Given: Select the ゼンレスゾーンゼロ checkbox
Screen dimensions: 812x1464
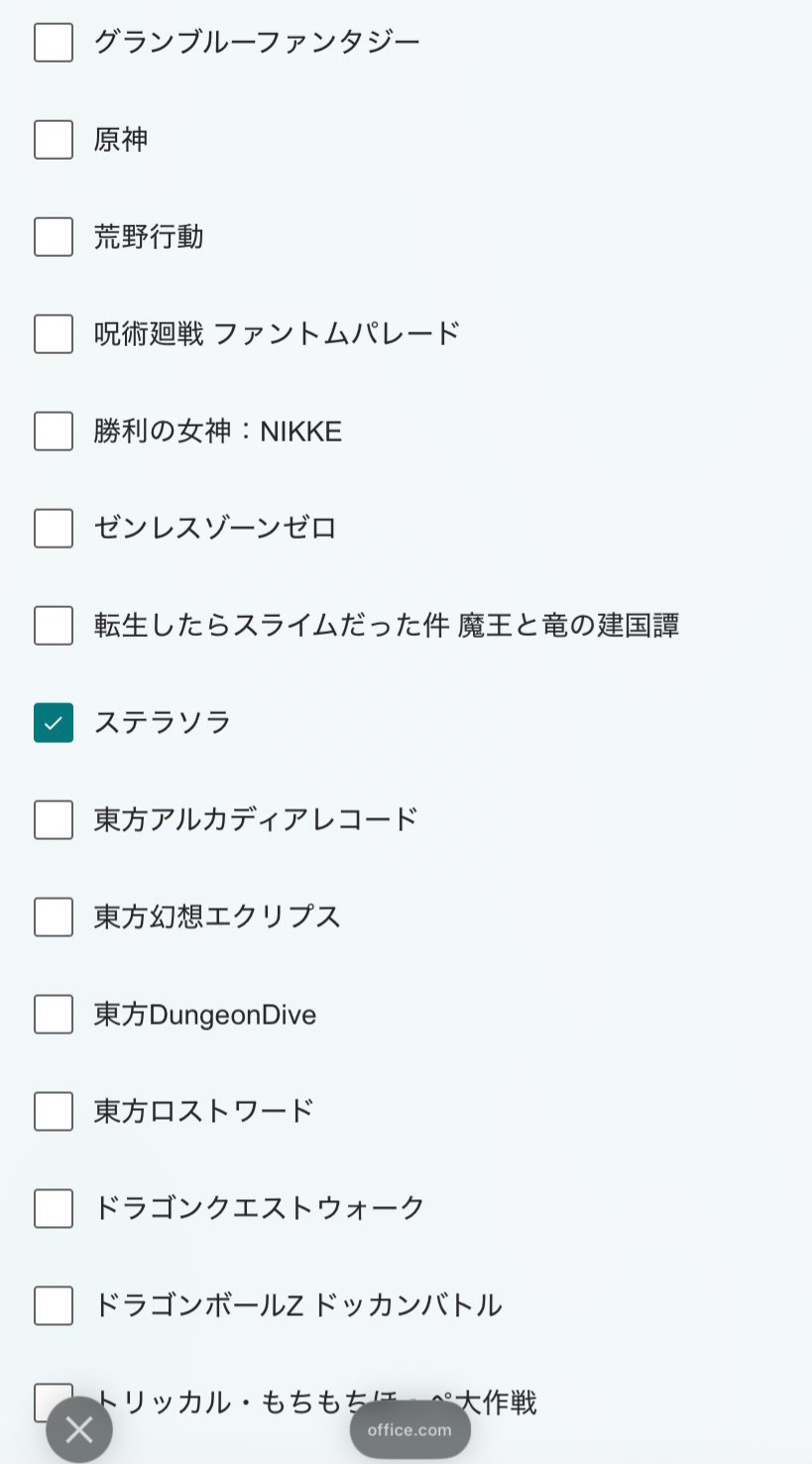Looking at the screenshot, I should [x=54, y=529].
